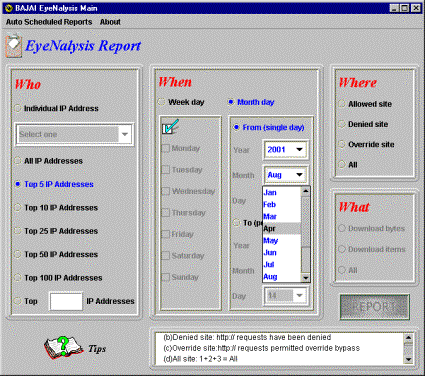This screenshot has height=376, width=425.
Task: Pick Jun from month list
Action: (282, 252)
